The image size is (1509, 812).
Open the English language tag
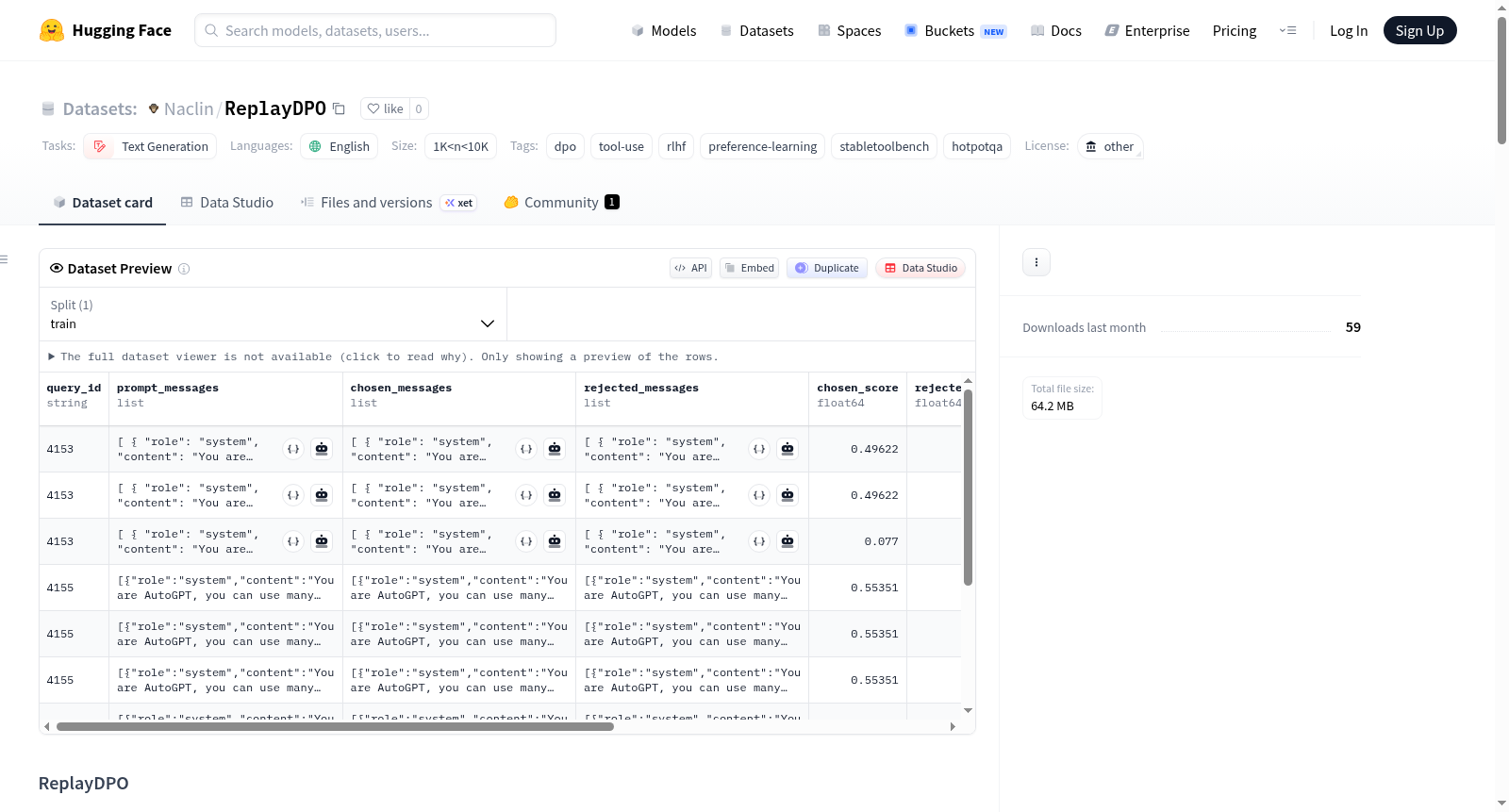click(340, 146)
